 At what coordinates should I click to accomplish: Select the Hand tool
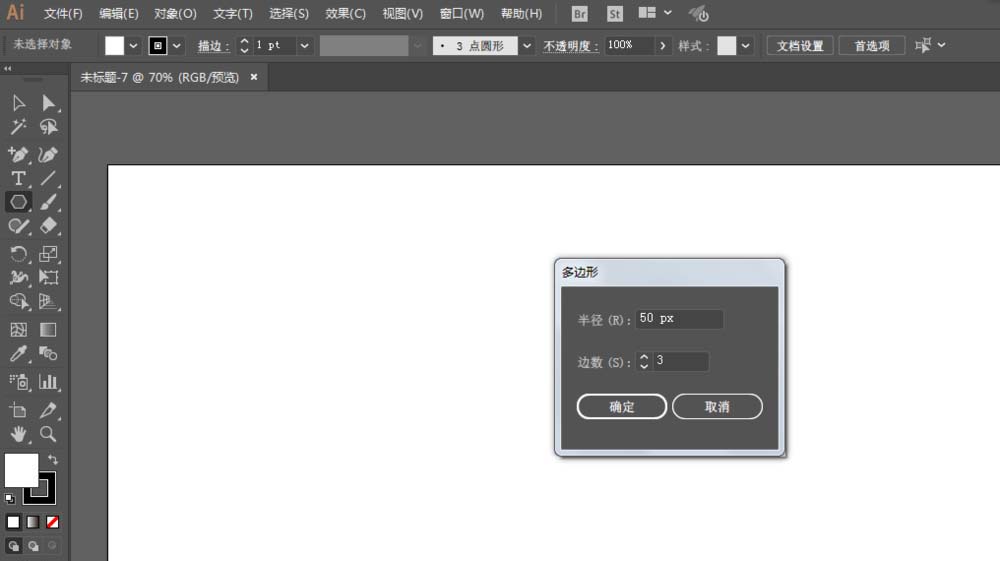pos(18,434)
